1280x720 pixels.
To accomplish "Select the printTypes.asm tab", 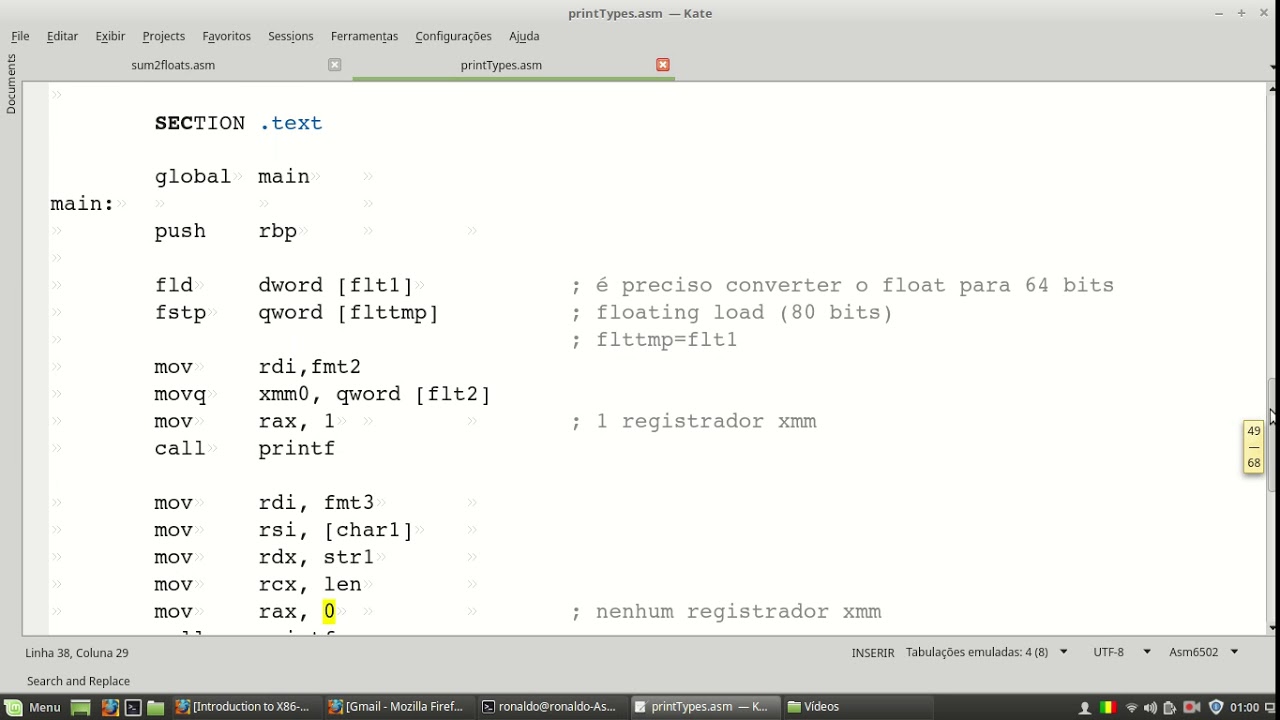I will pyautogui.click(x=501, y=65).
